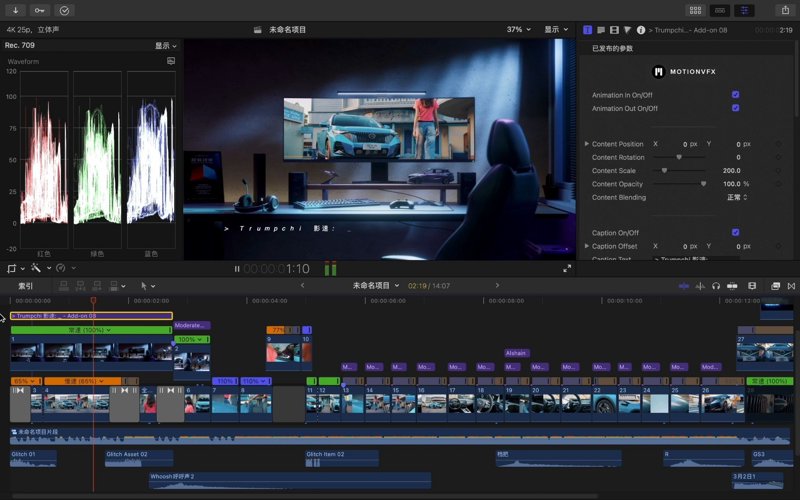Open the magic wand enhancements icon

[36, 268]
